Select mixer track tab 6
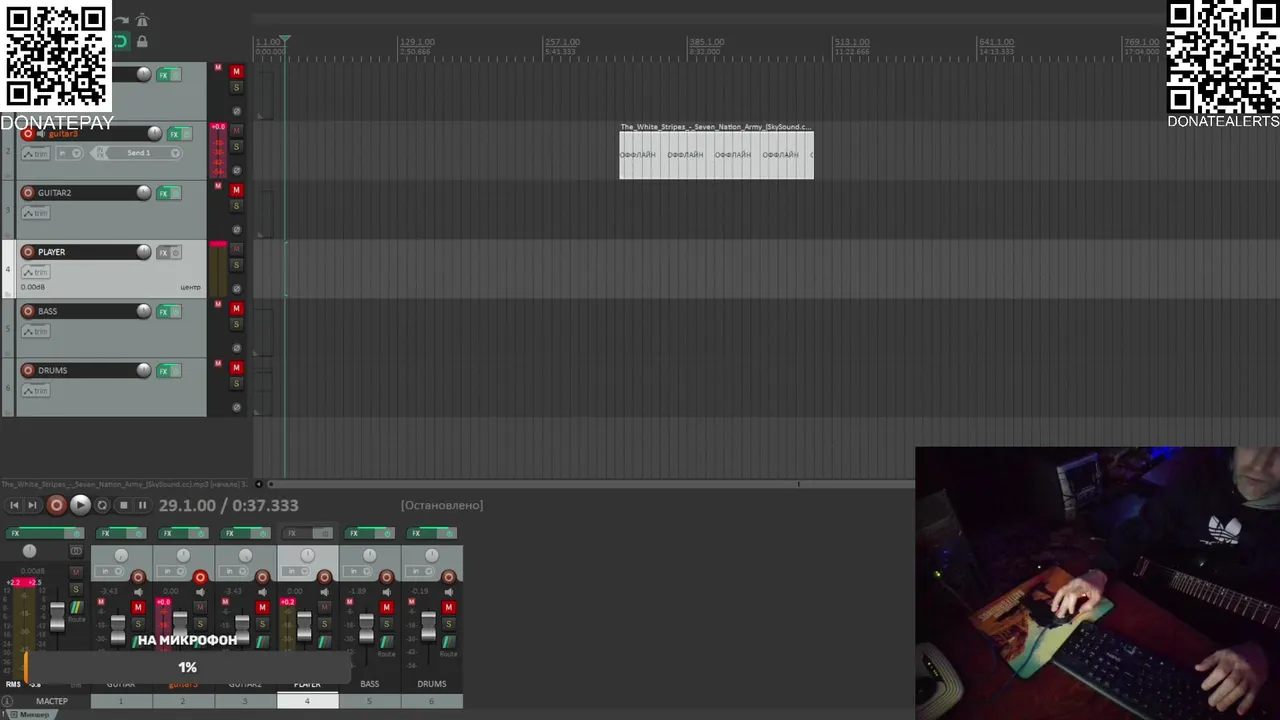Screen dimensions: 1280x720 pyautogui.click(x=431, y=701)
